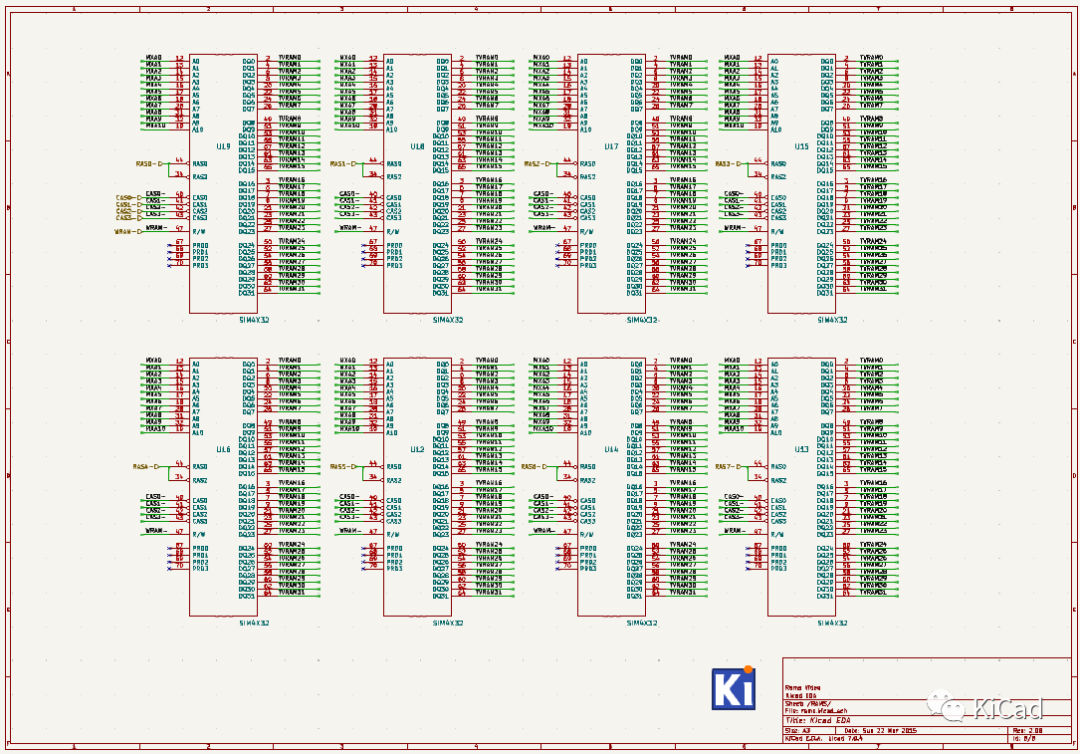Click the R/W pin name on U19
This screenshot has width=1080, height=754.
tap(199, 231)
